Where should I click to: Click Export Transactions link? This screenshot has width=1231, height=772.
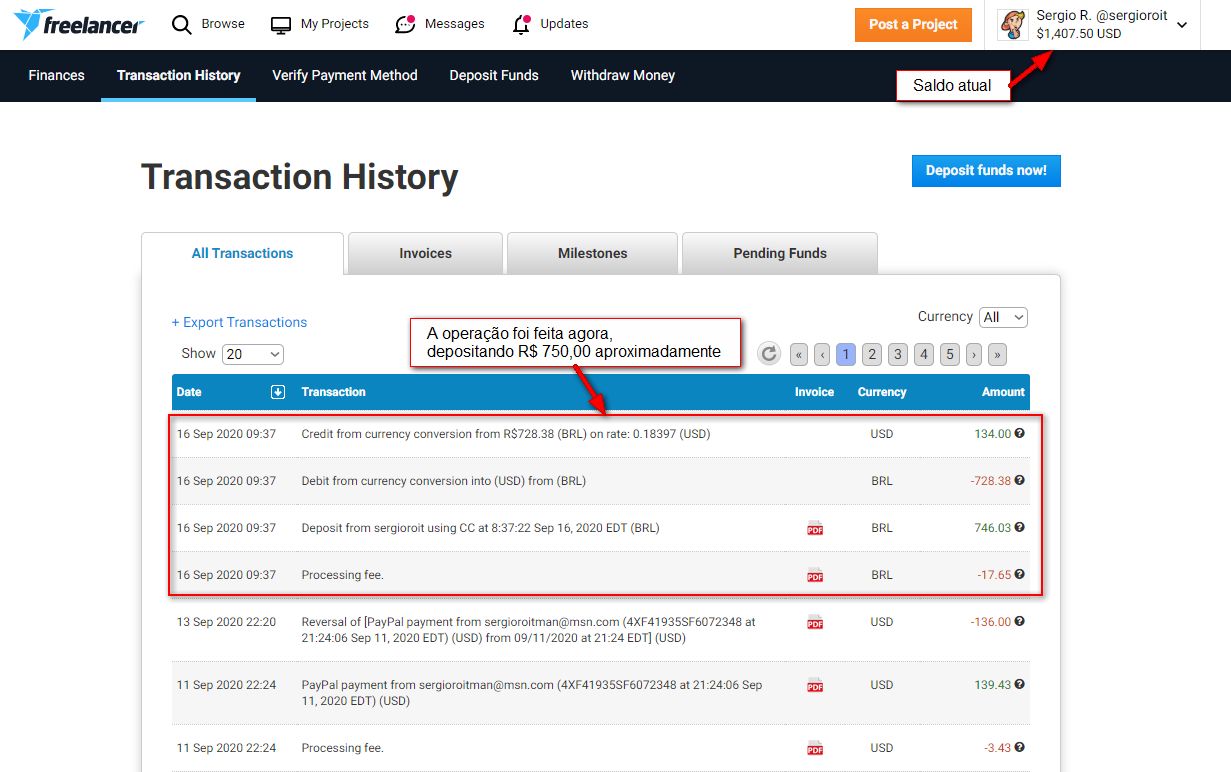tap(239, 323)
